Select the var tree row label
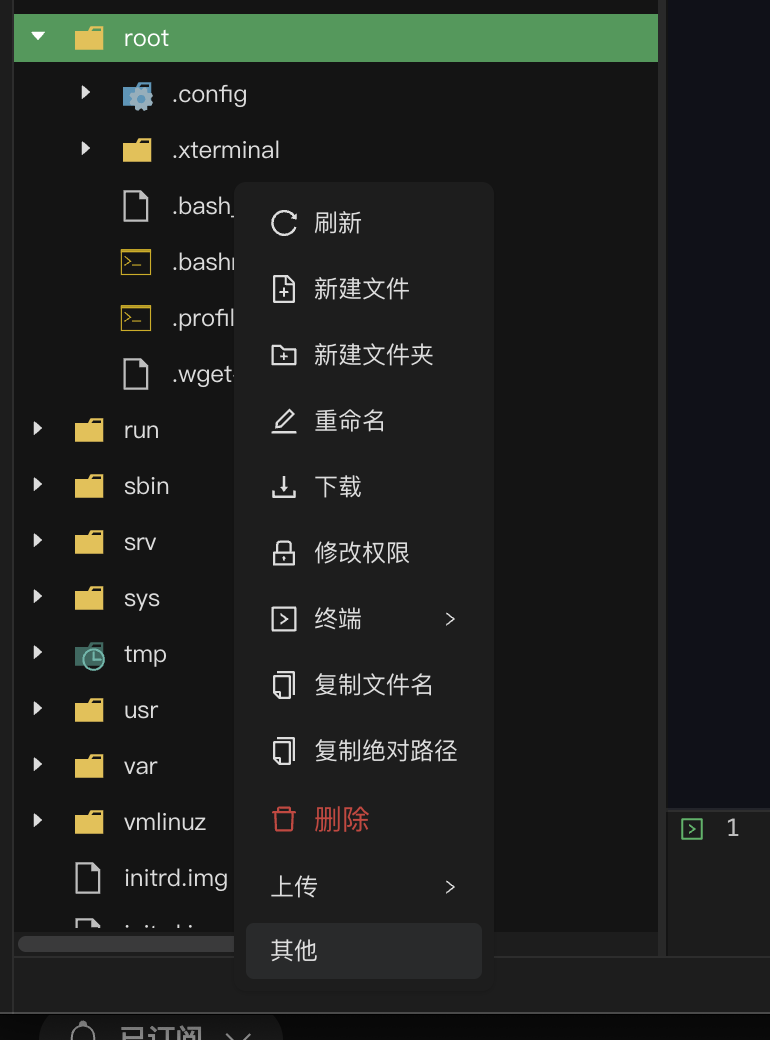 pos(141,767)
